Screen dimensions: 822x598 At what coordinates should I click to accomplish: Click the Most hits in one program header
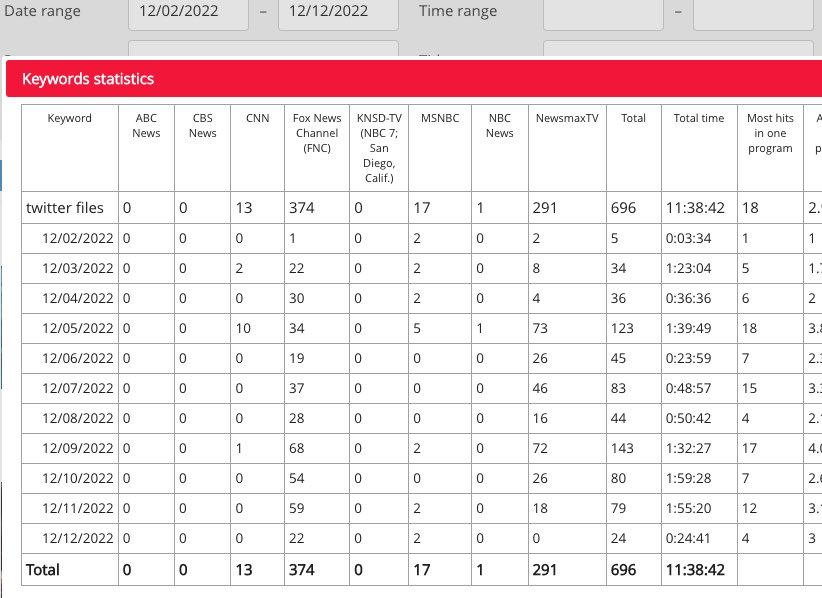pyautogui.click(x=769, y=133)
